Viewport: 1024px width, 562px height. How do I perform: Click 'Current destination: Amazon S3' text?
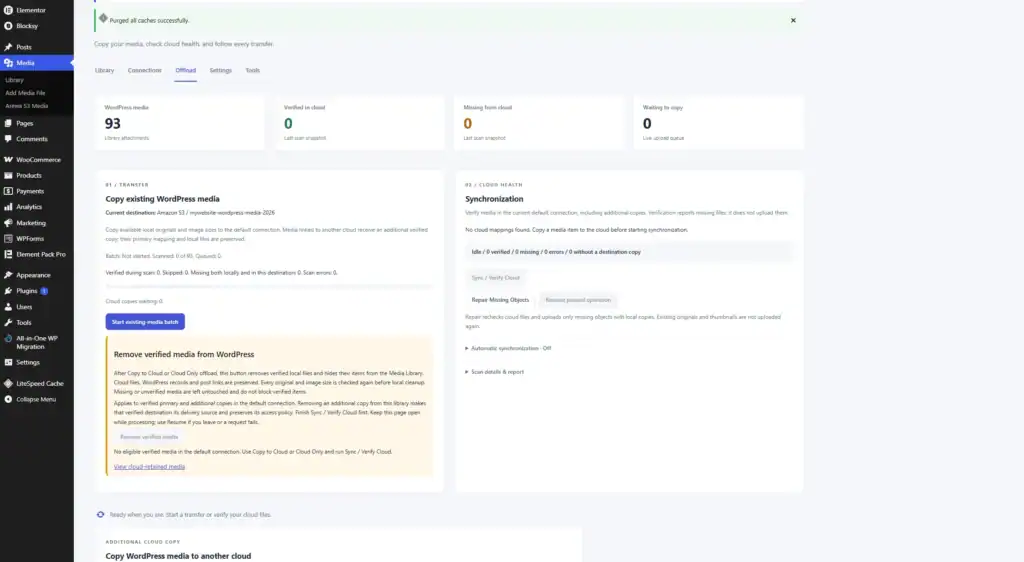[190, 213]
